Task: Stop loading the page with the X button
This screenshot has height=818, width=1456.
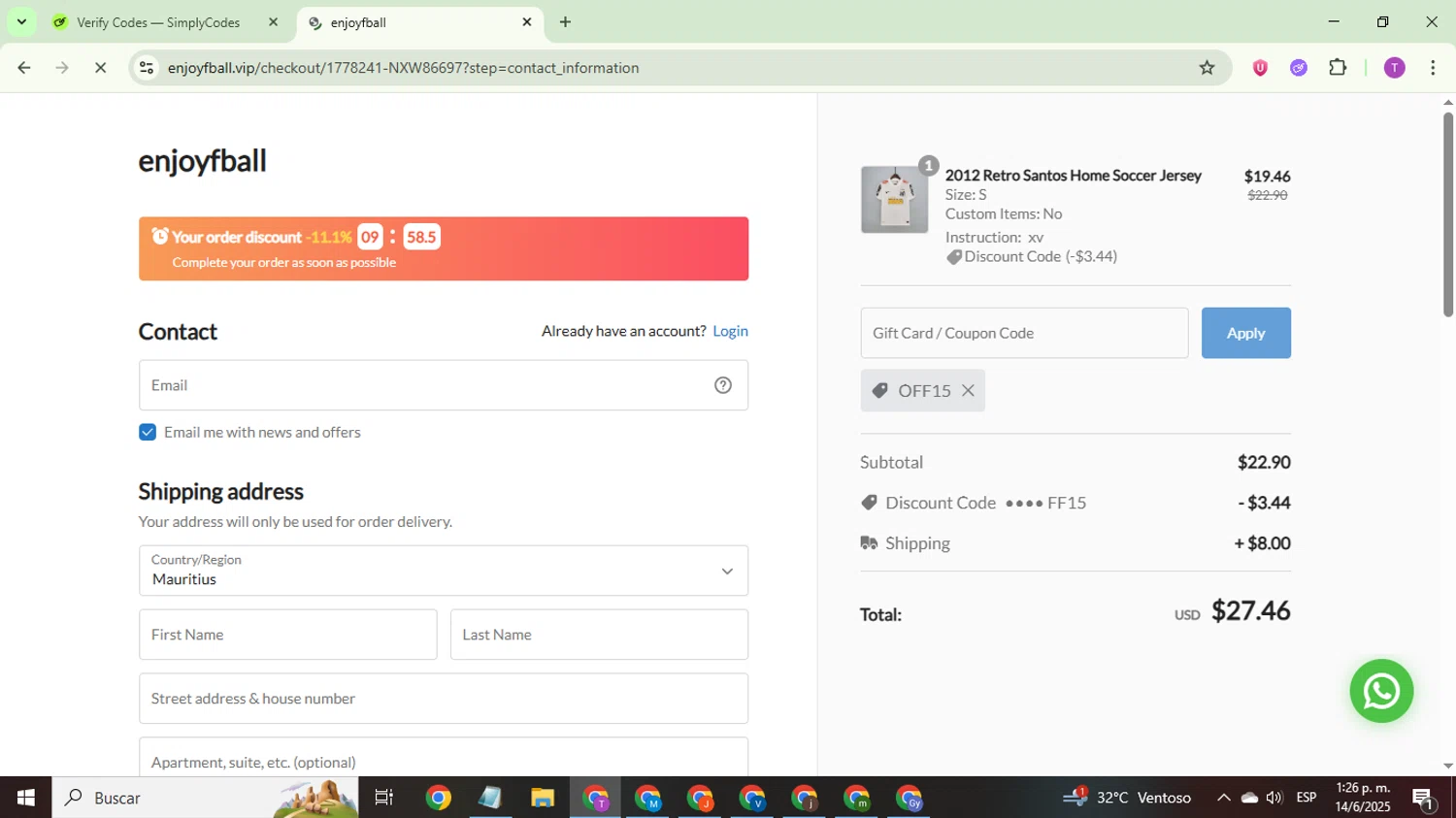Action: point(100,68)
